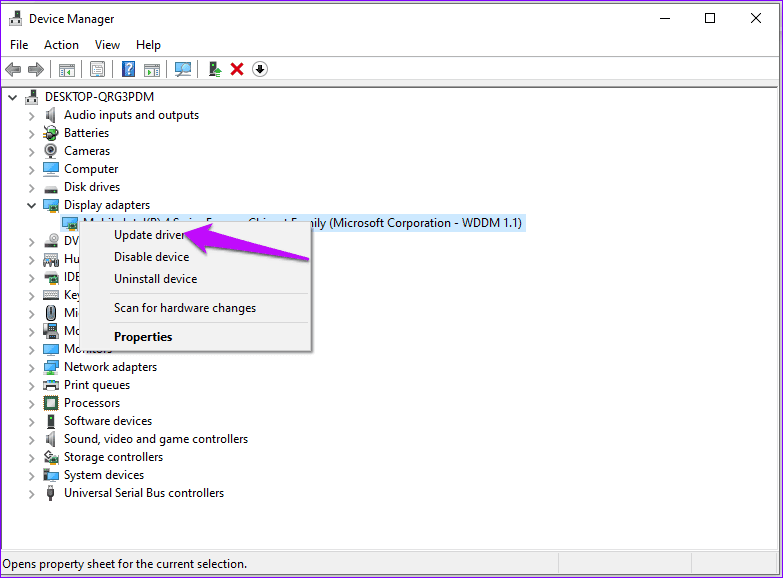Click the Network adapters category icon
The image size is (783, 578).
(50, 367)
